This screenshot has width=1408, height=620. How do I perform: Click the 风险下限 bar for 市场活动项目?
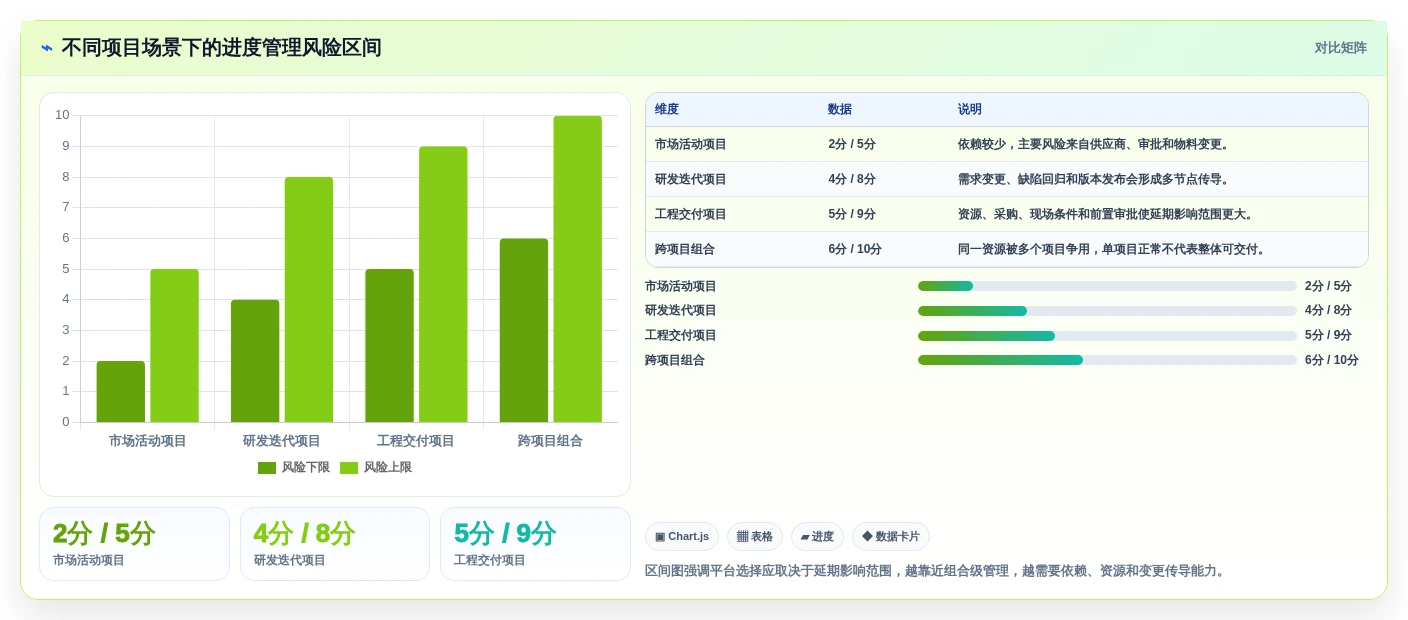[121, 391]
